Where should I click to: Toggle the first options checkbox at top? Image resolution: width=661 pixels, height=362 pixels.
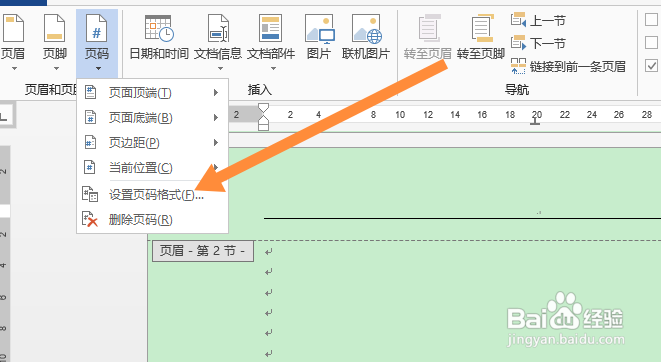coord(651,19)
